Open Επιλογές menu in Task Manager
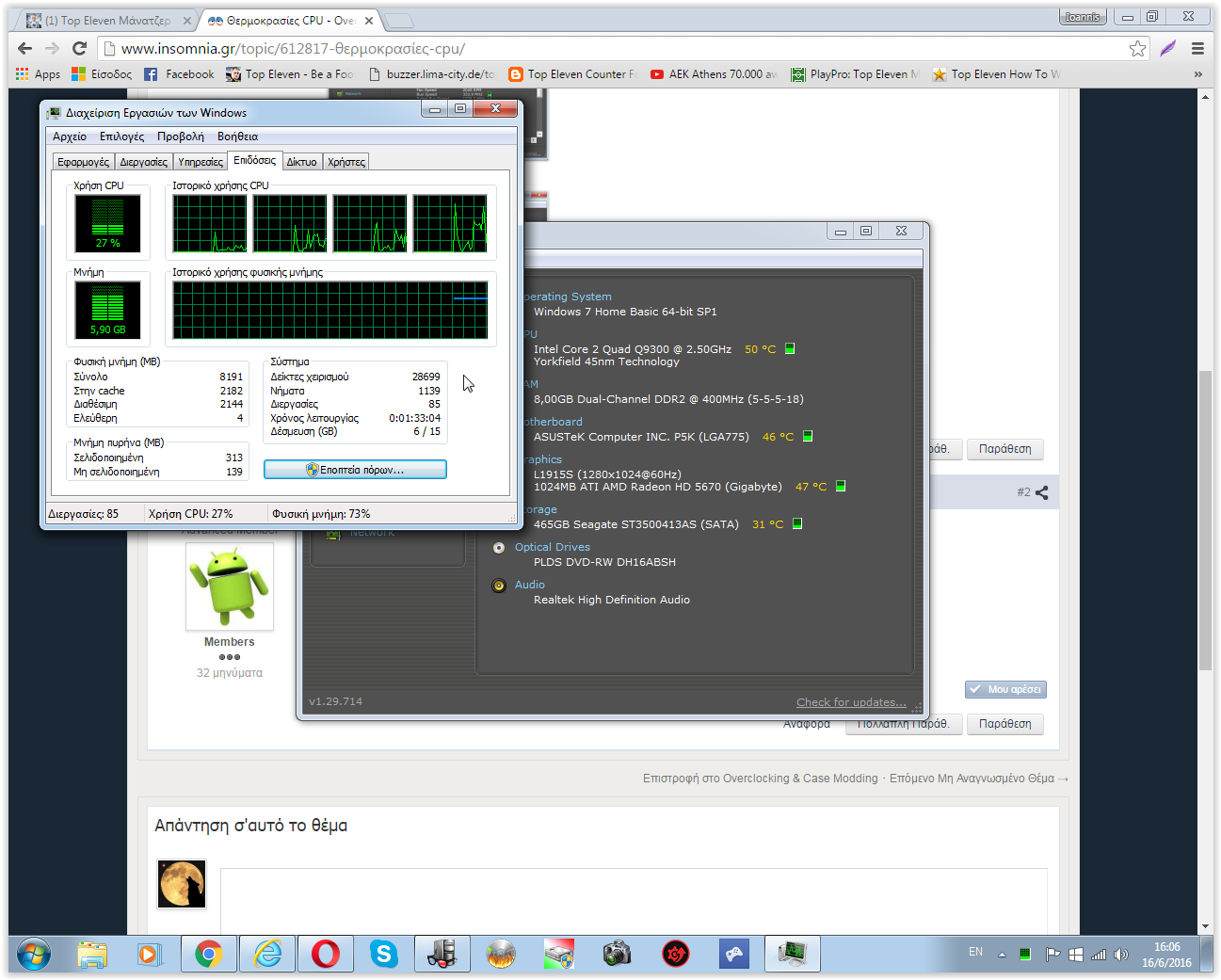The width and height of the screenshot is (1221, 980). click(x=122, y=137)
